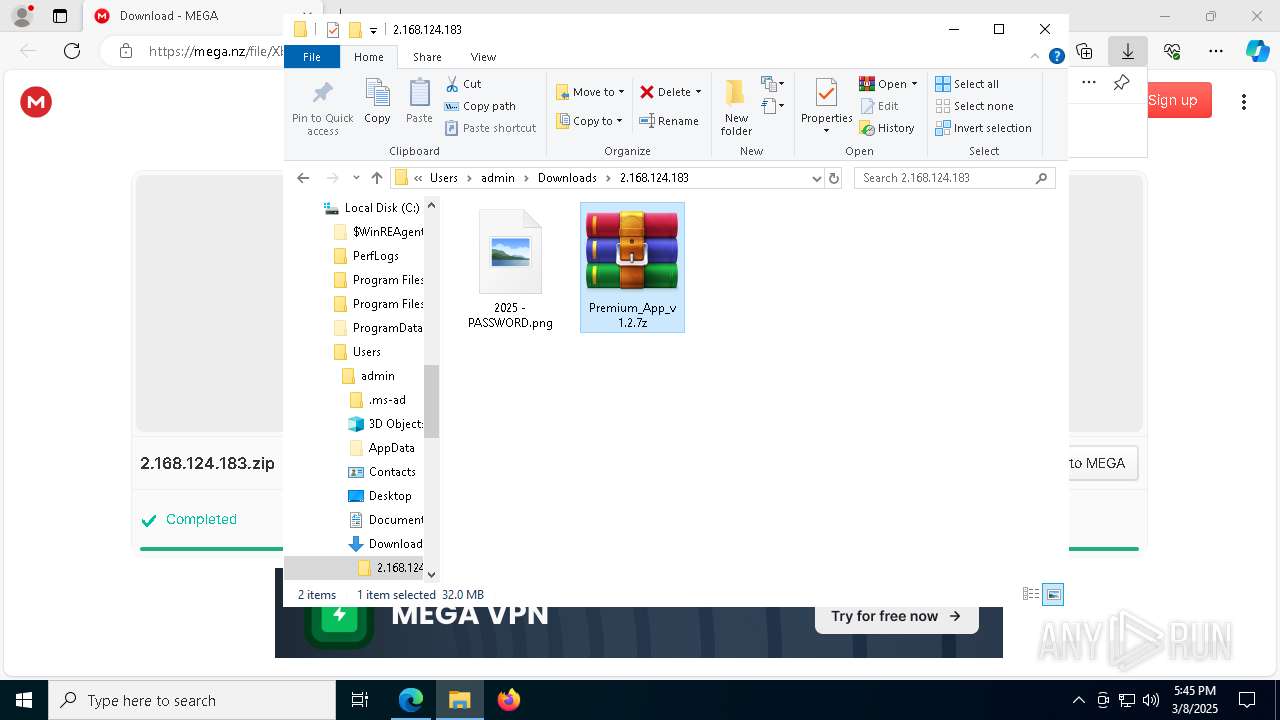Click the Search 2.168.124.183 field
This screenshot has height=720, width=1280.
pyautogui.click(x=955, y=178)
